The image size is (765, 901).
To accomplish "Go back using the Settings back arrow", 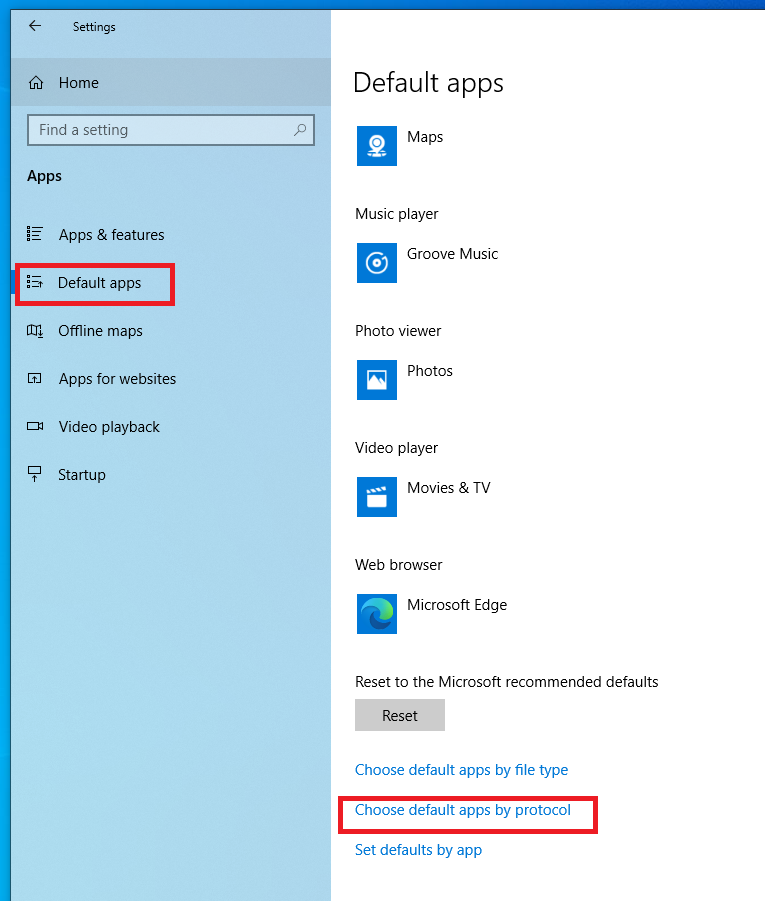I will 35,26.
